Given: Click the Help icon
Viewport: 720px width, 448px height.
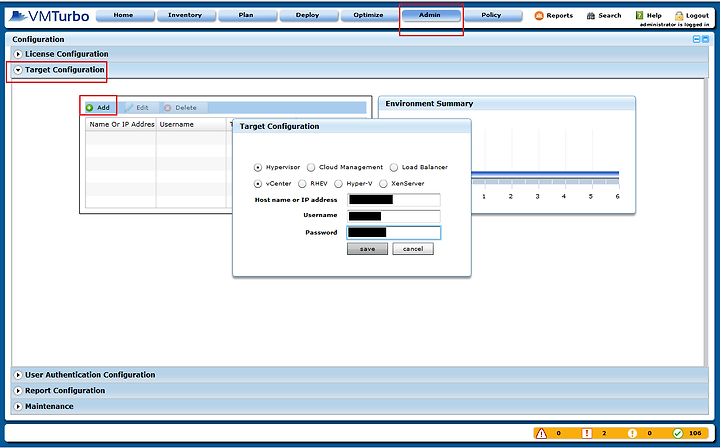Looking at the screenshot, I should click(639, 16).
